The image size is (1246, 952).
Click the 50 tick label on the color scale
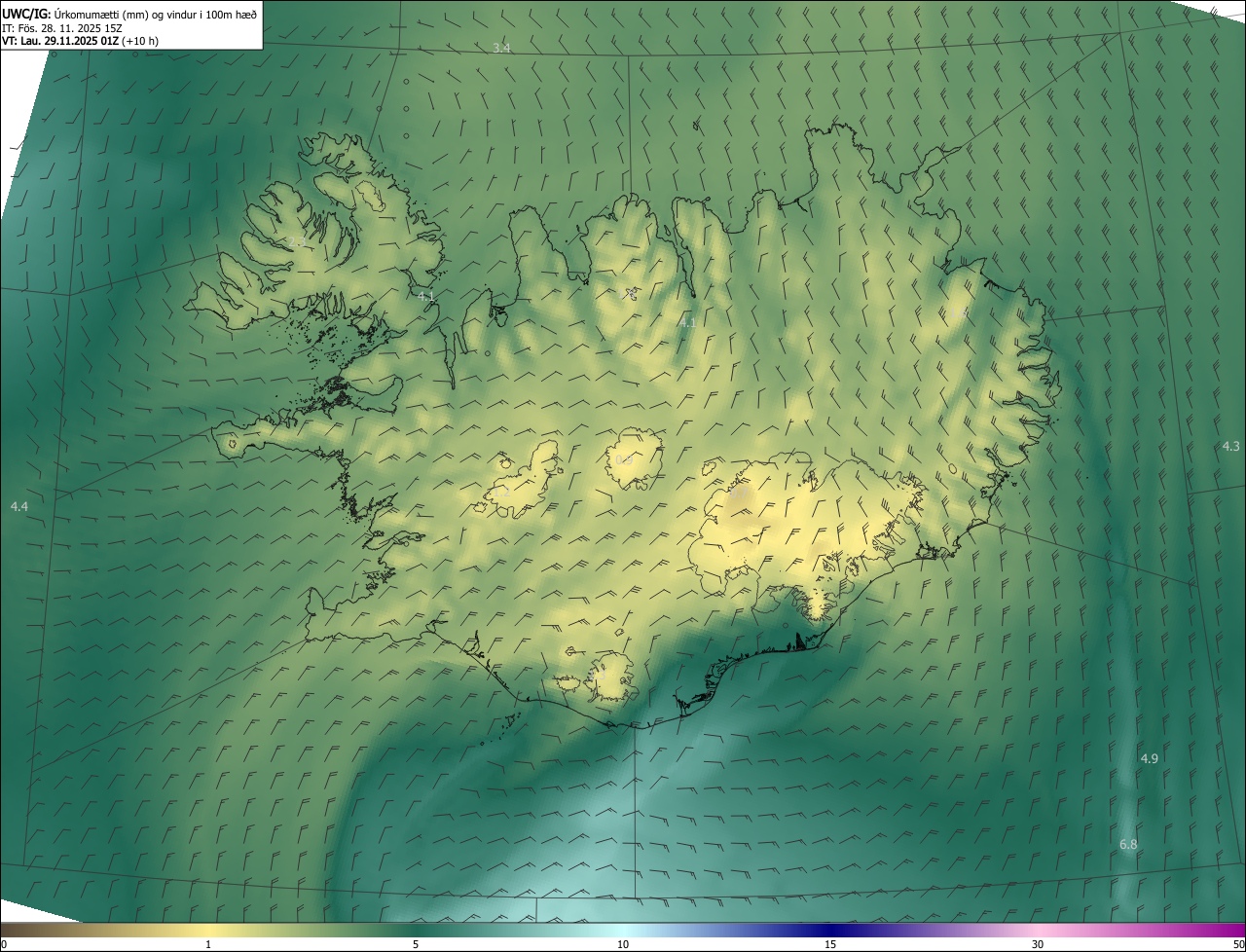1238,944
